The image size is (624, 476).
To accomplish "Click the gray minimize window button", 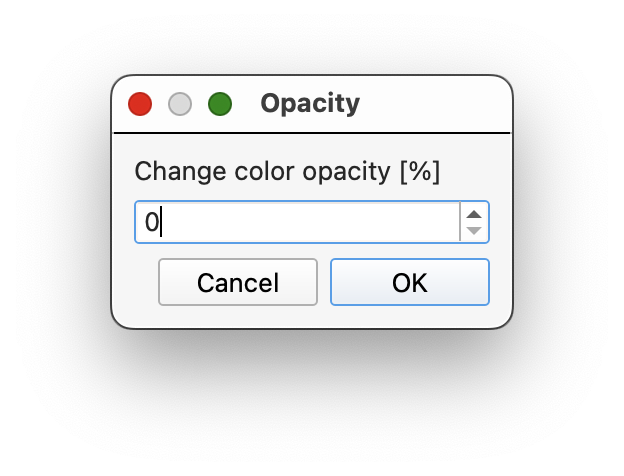I will point(180,104).
